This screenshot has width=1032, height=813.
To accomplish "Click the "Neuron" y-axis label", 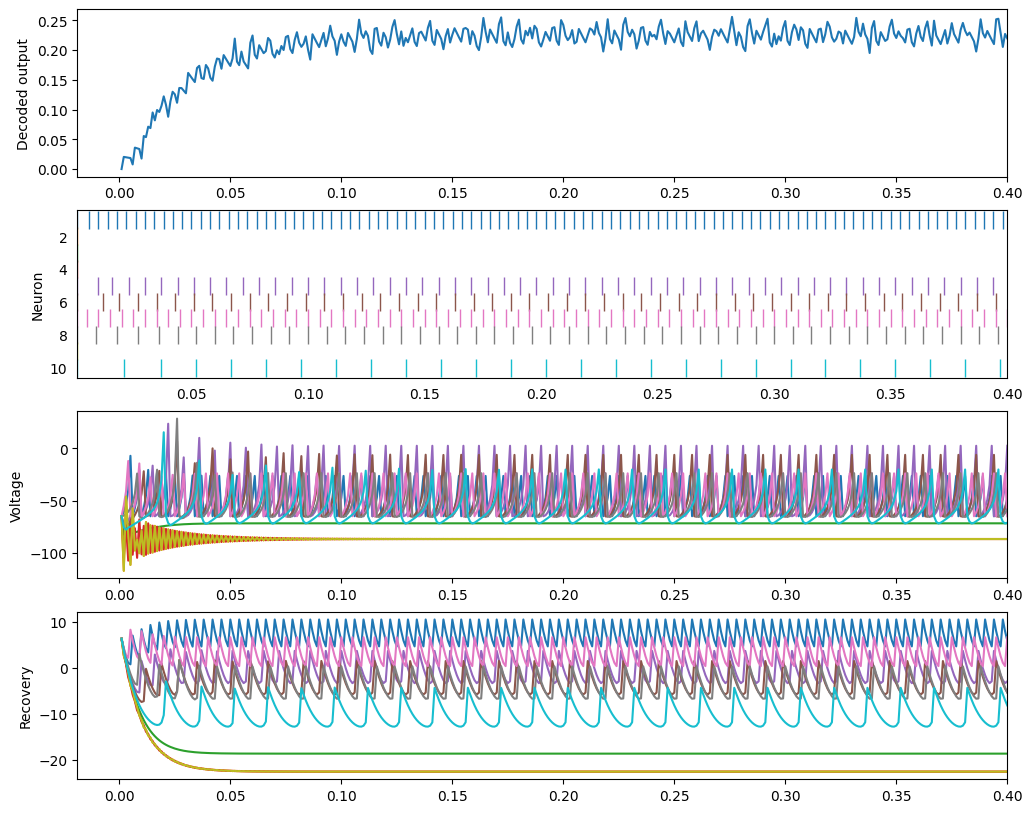I will pyautogui.click(x=37, y=298).
